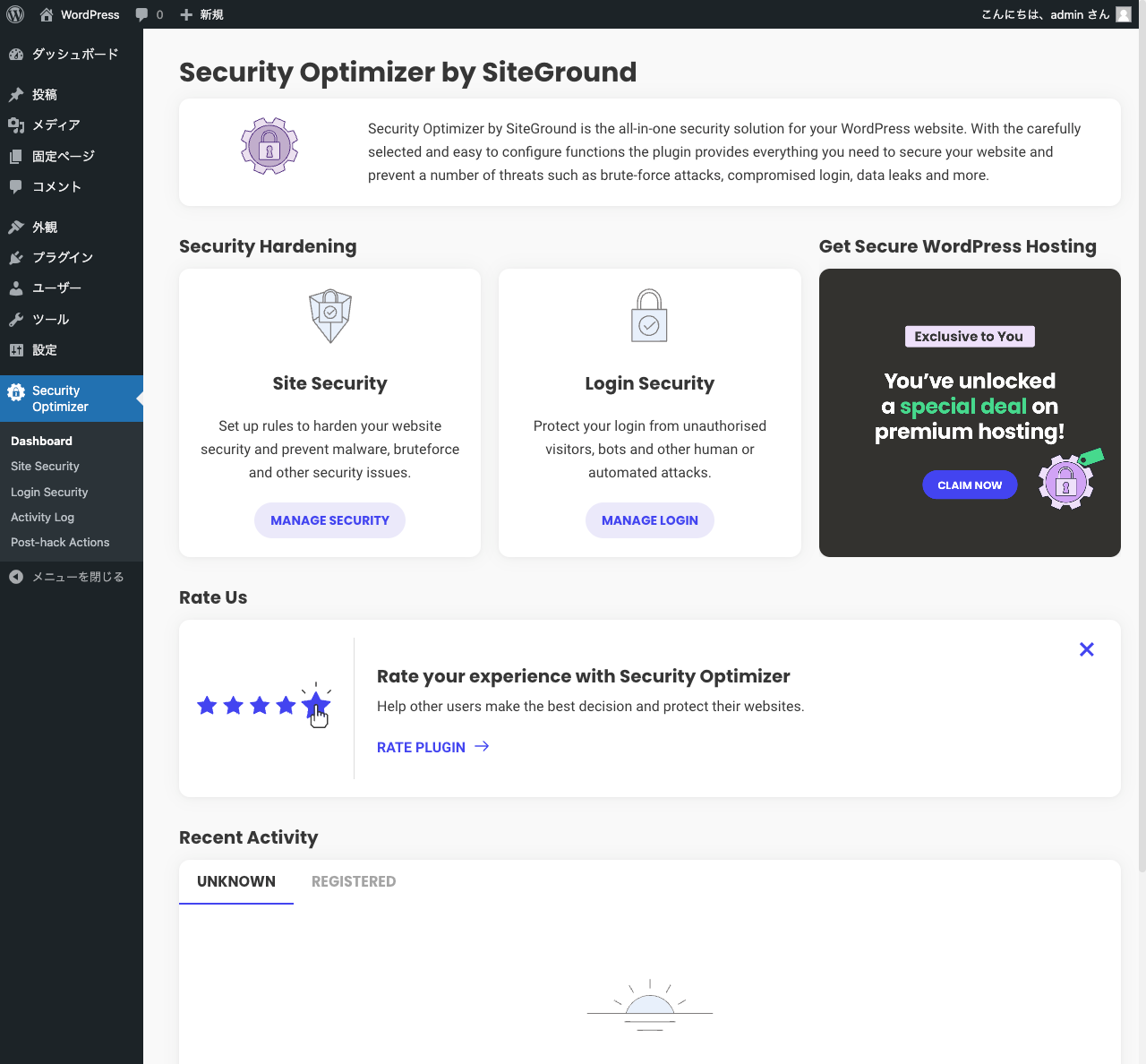
Task: Open the 設定 settings menu
Action: click(72, 349)
